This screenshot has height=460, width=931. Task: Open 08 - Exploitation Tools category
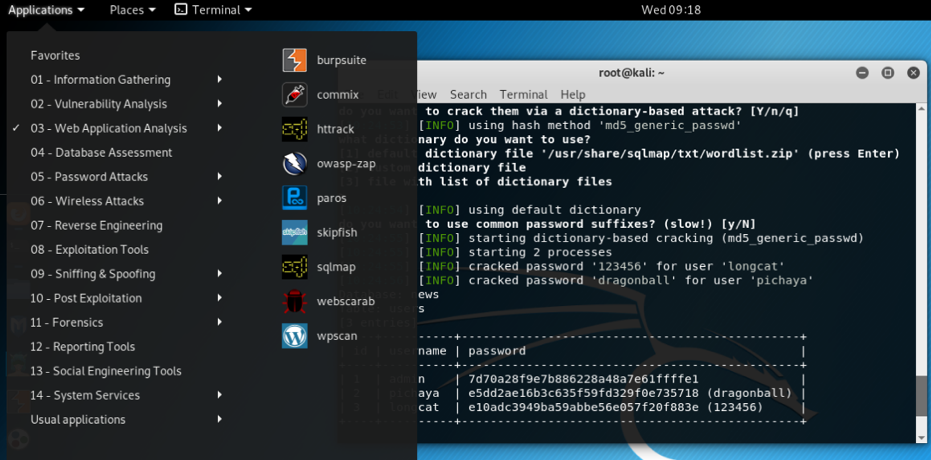(x=90, y=250)
